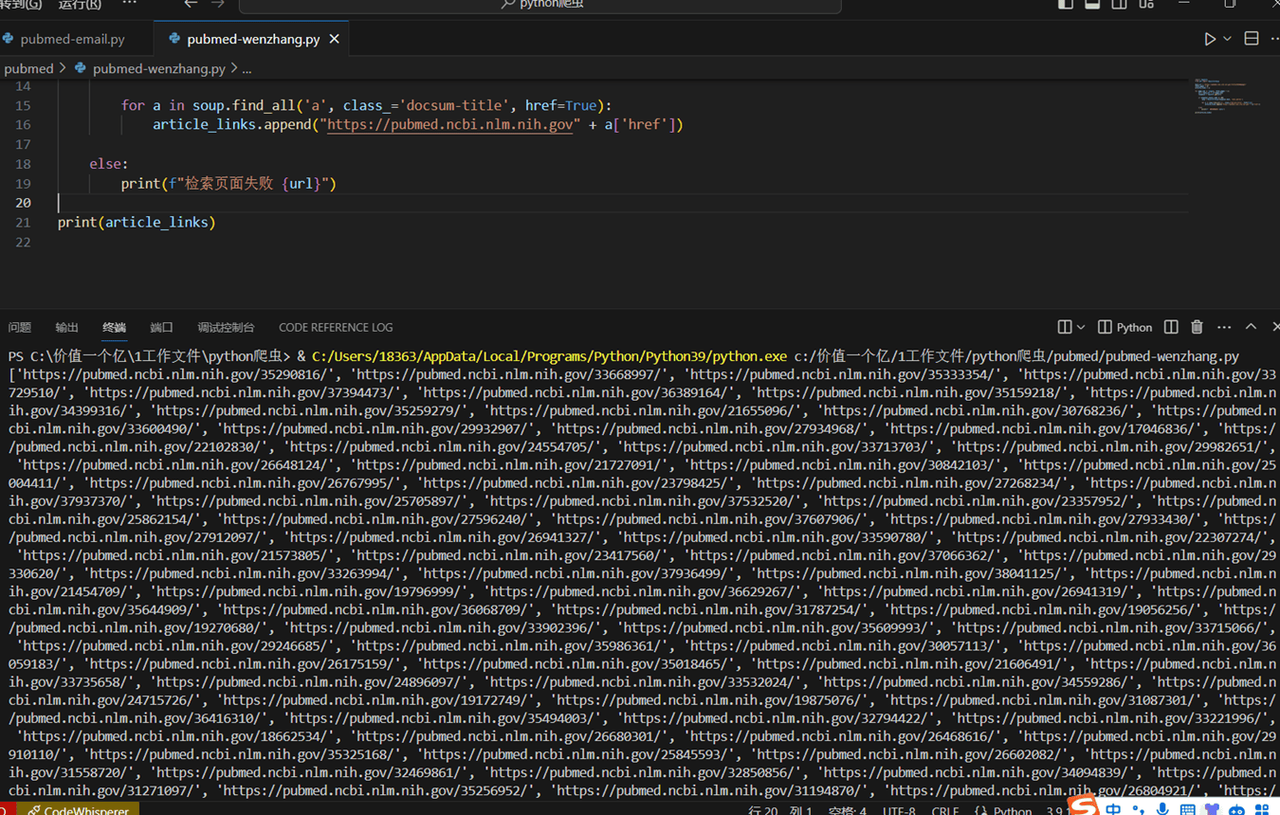Expand the breadcrumb ellipsis symbol
This screenshot has width=1280, height=815.
[x=247, y=69]
